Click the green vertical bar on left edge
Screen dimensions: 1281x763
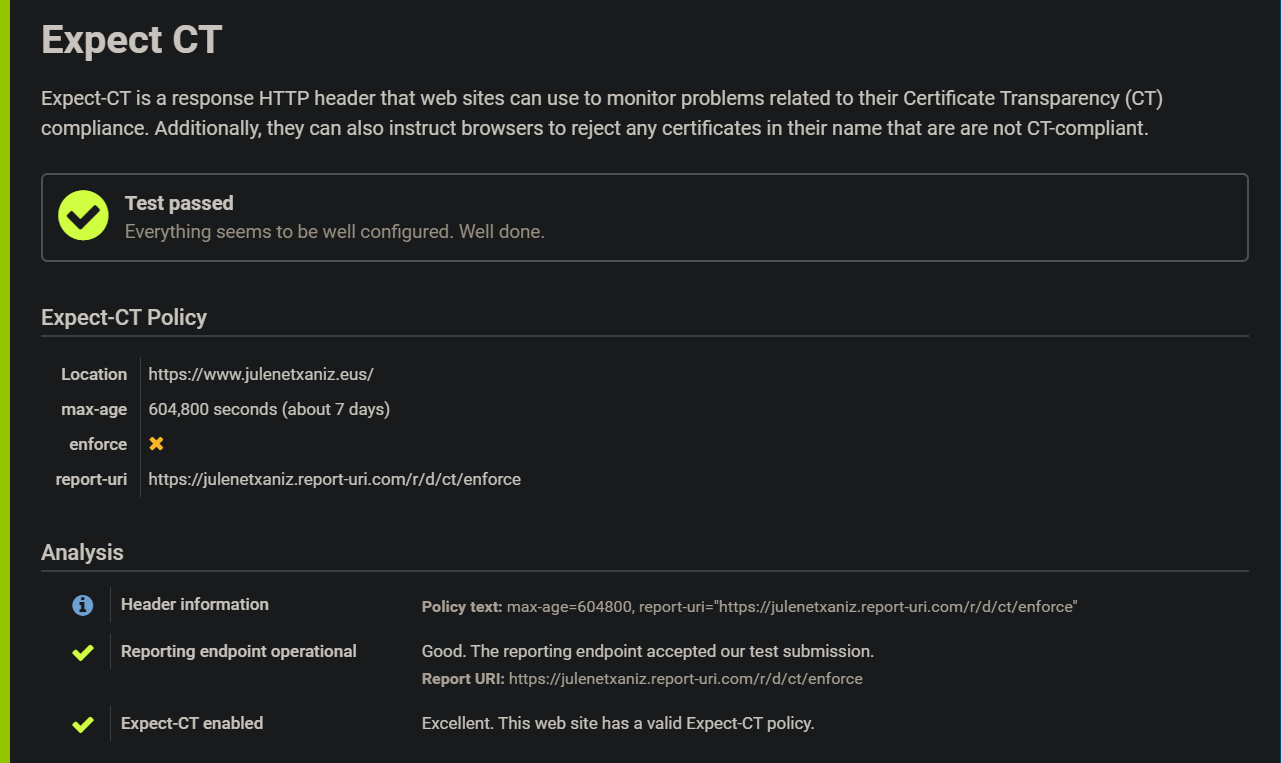point(5,381)
